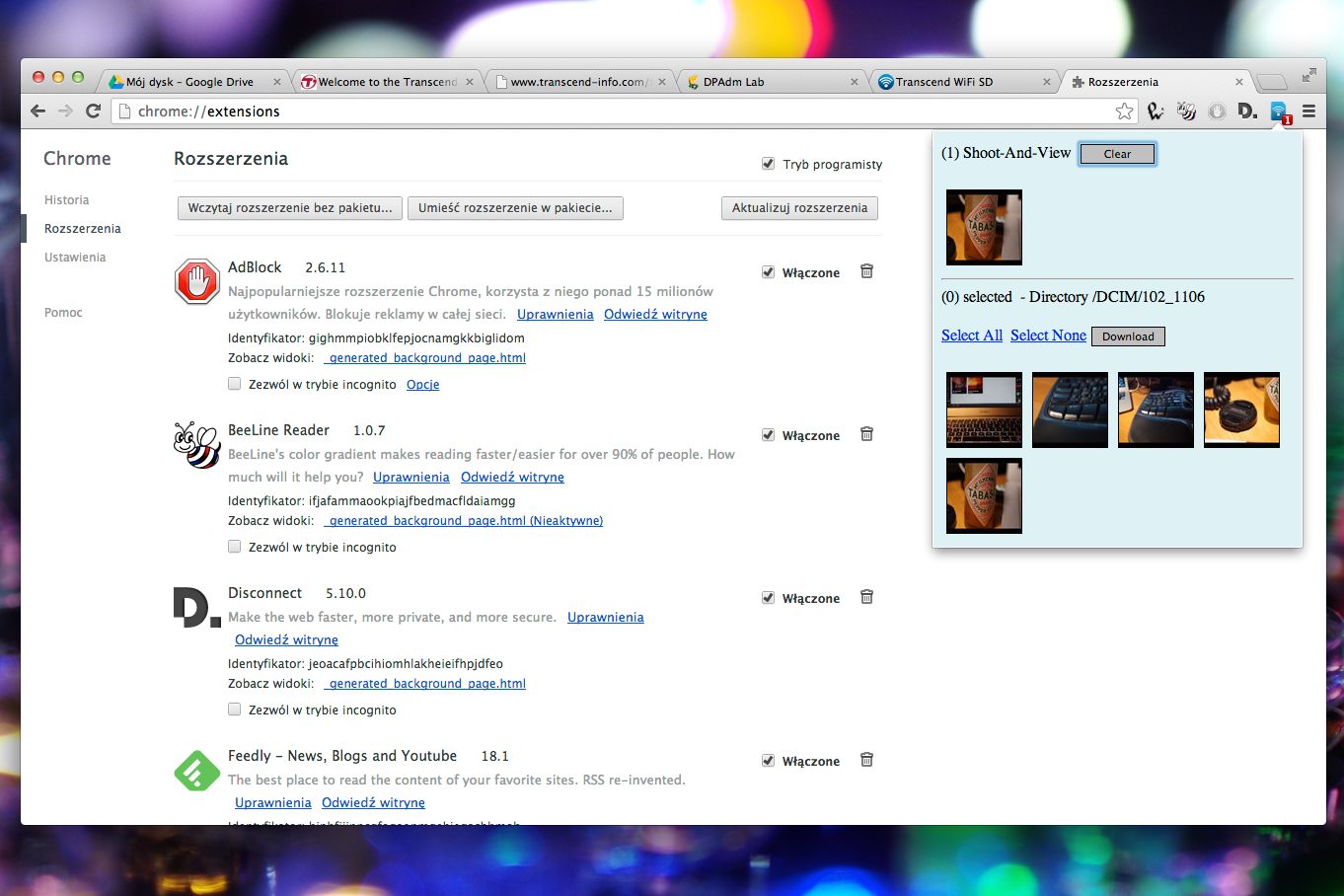The height and width of the screenshot is (896, 1344).
Task: Close the Mój dysk – Google Drive tab
Action: (277, 82)
